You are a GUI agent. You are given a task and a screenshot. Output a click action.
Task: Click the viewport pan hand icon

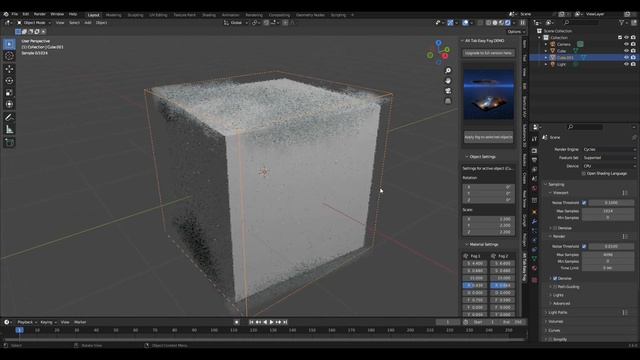coord(448,81)
